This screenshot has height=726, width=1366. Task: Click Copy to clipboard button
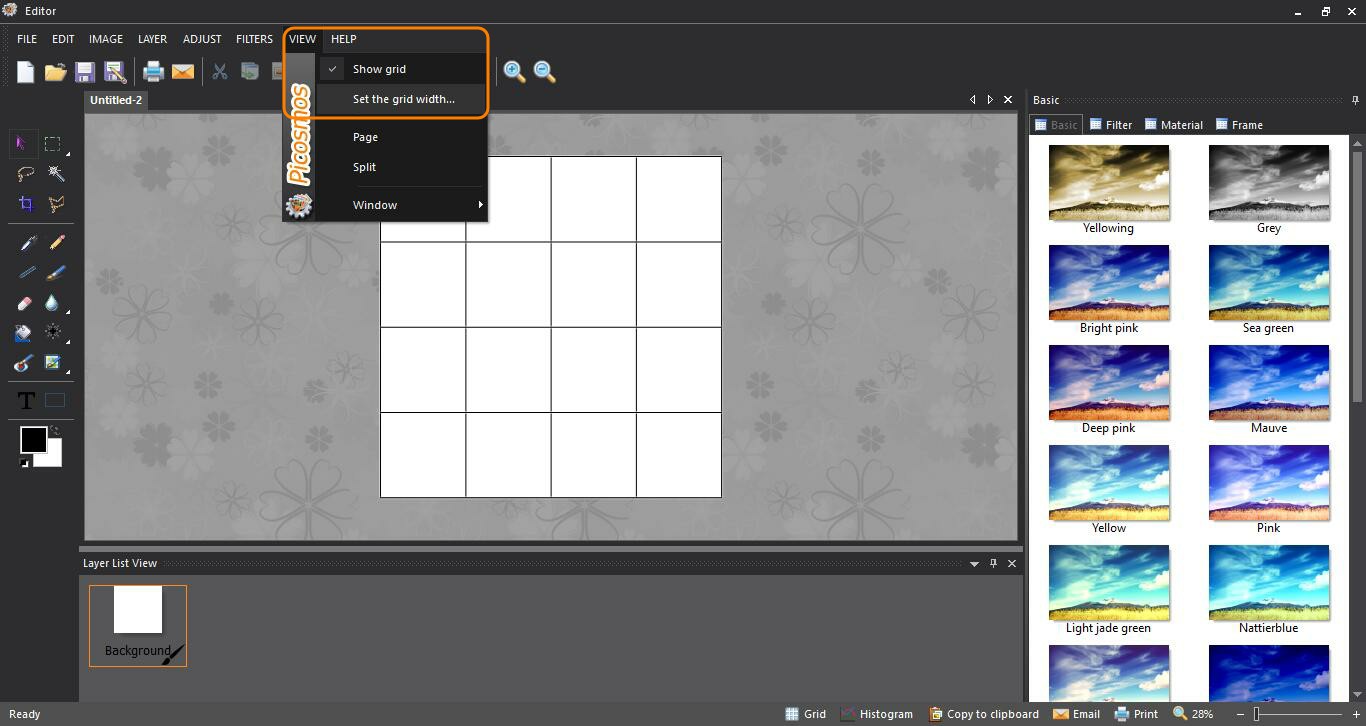click(x=983, y=714)
